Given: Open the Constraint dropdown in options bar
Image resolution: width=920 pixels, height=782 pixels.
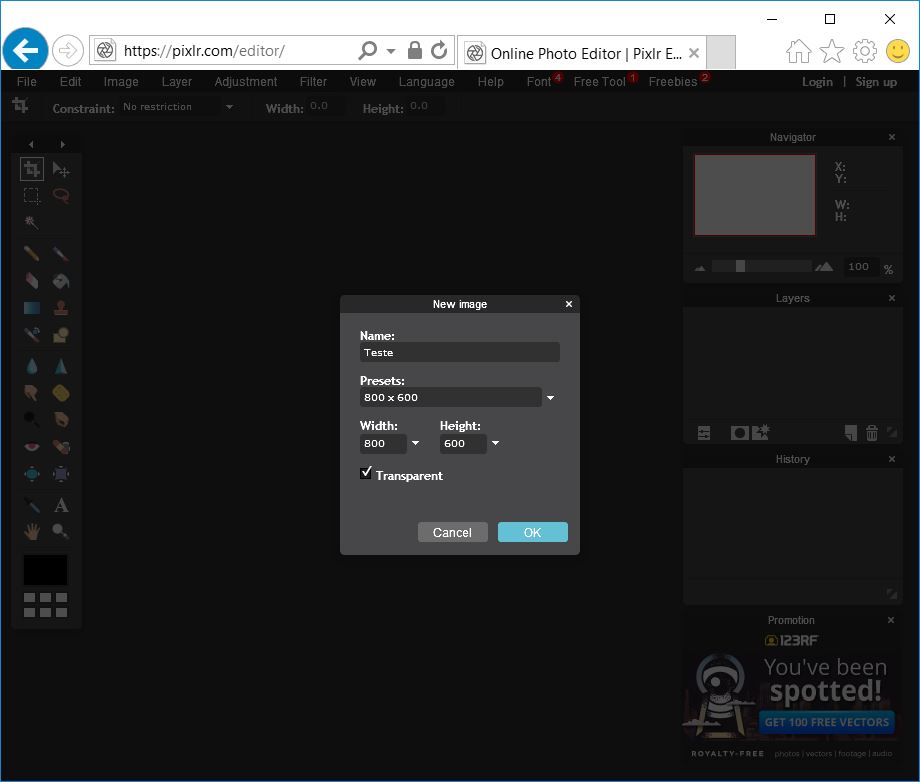Looking at the screenshot, I should [x=229, y=107].
